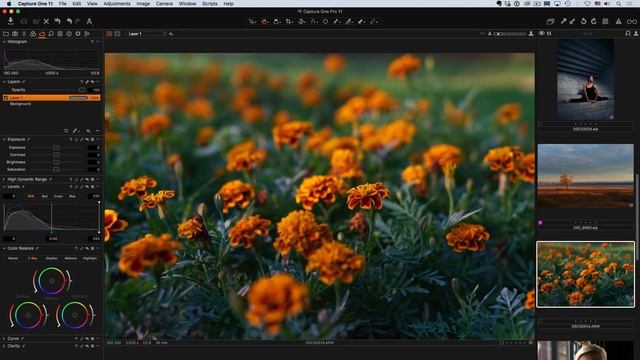Select the Green levels channel
Screen dimensions: 640x360
[58, 196]
